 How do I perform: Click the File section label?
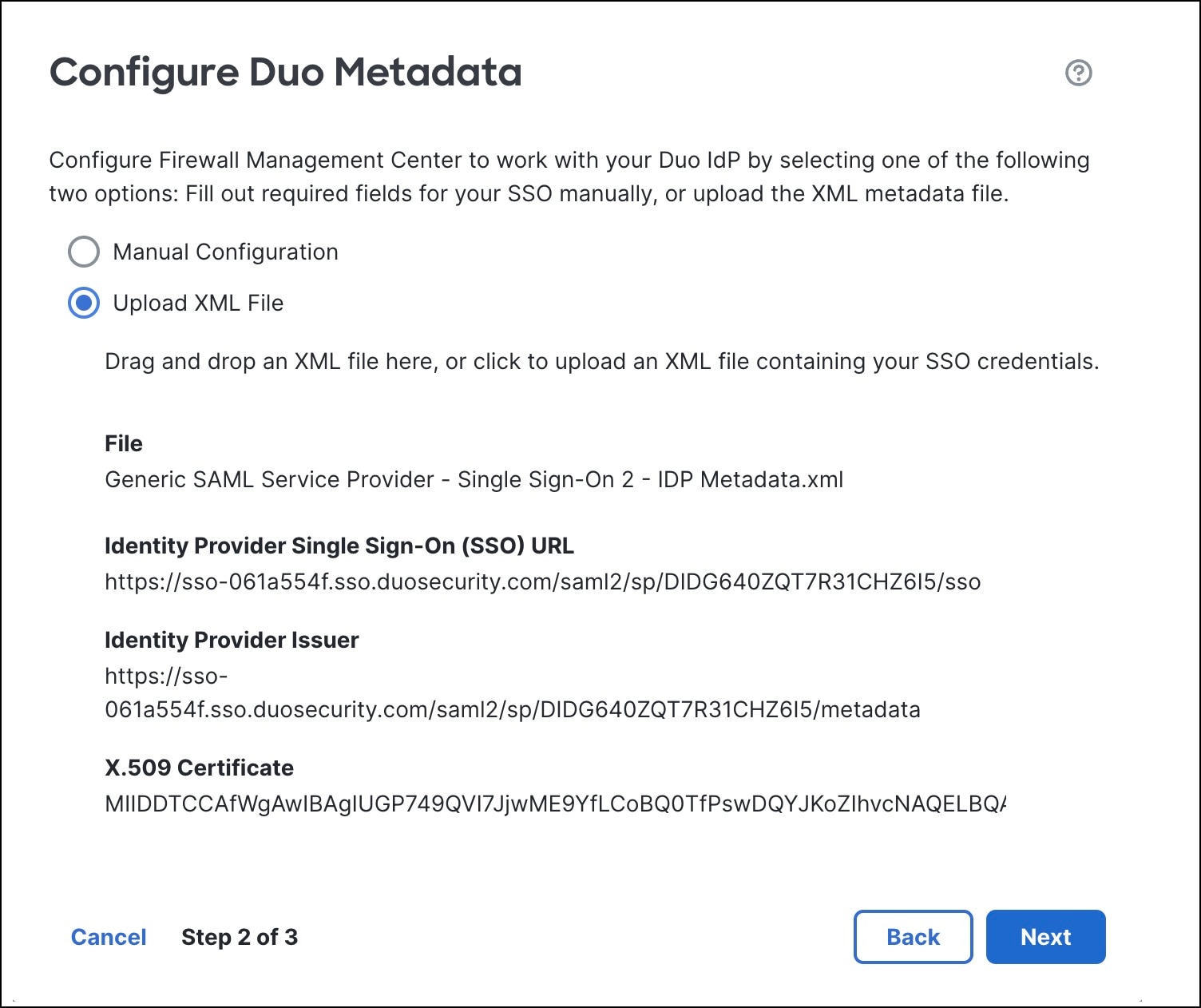click(123, 443)
